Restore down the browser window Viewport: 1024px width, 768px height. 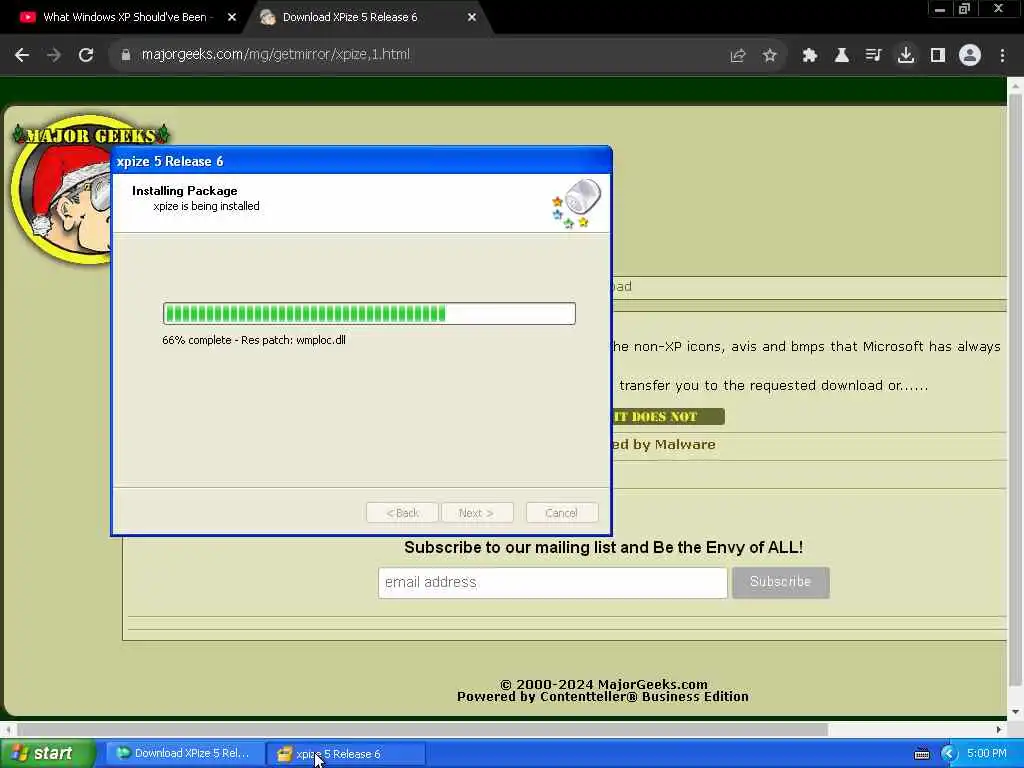click(965, 9)
